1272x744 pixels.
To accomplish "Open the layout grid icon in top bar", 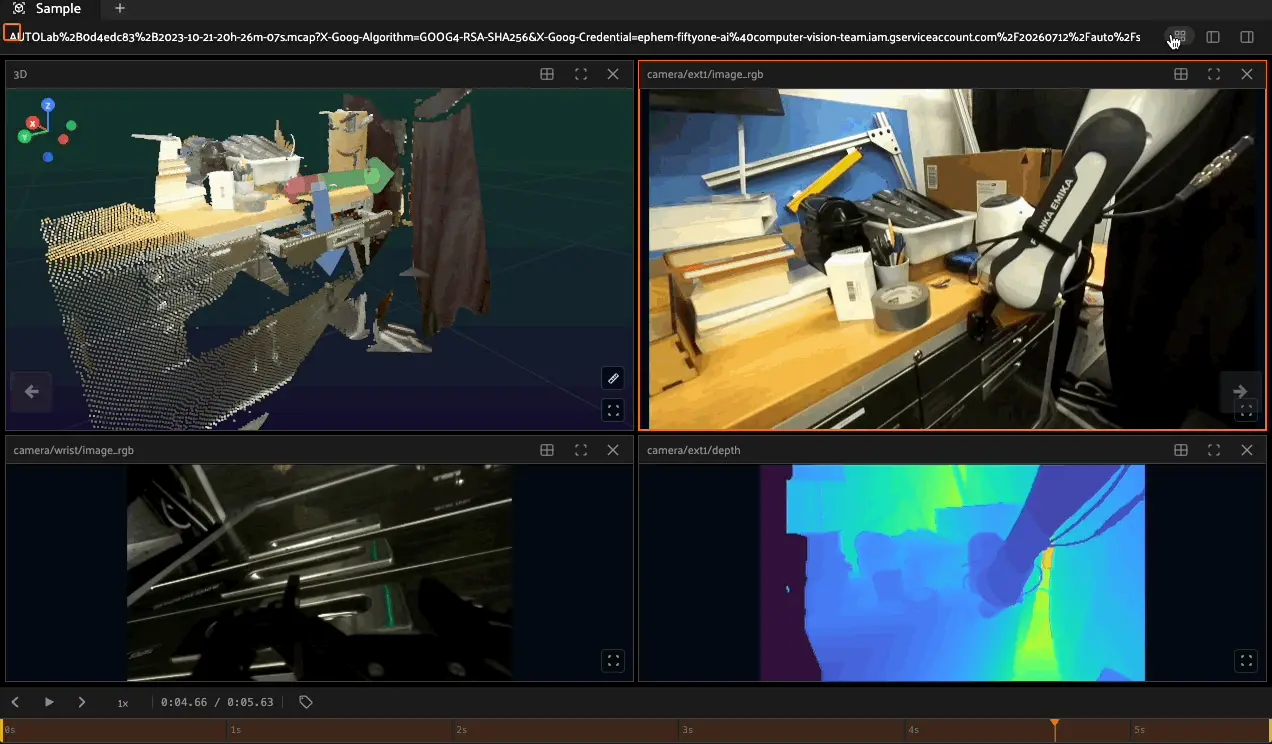I will (1179, 37).
